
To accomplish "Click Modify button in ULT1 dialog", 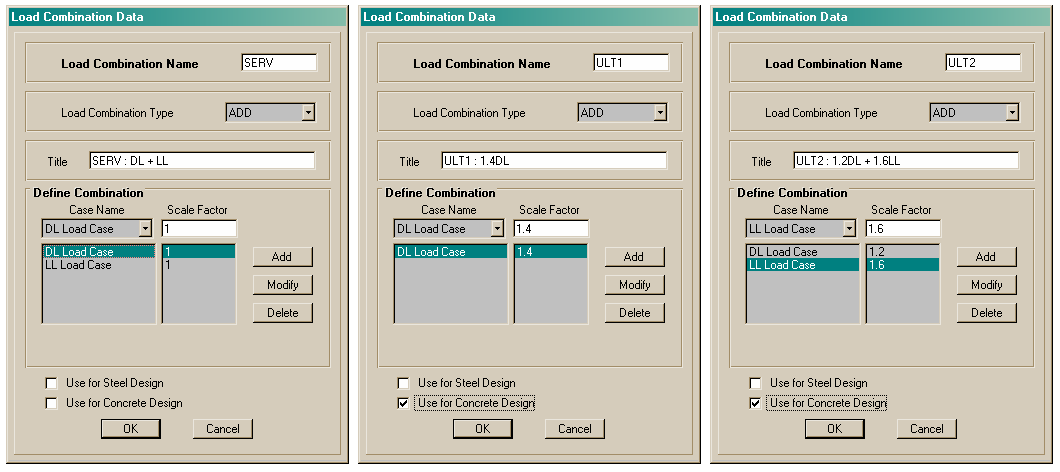I will coord(635,285).
